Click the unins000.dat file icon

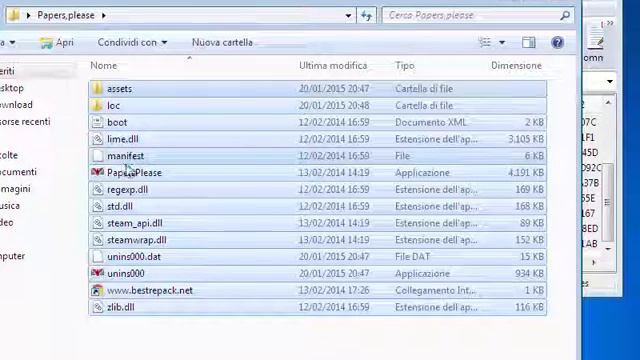click(x=97, y=257)
